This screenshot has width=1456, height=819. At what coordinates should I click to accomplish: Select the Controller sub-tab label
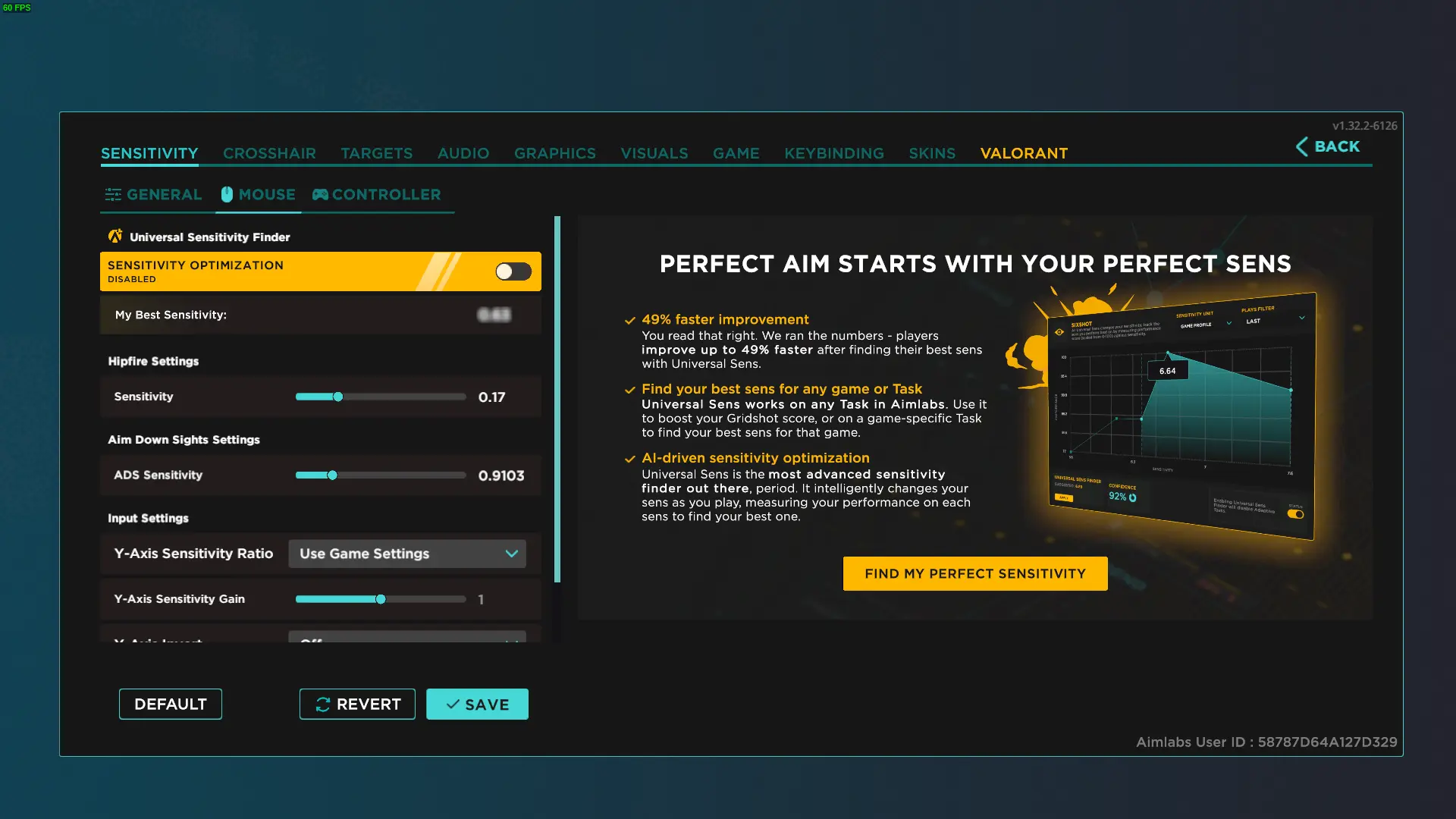pyautogui.click(x=387, y=195)
